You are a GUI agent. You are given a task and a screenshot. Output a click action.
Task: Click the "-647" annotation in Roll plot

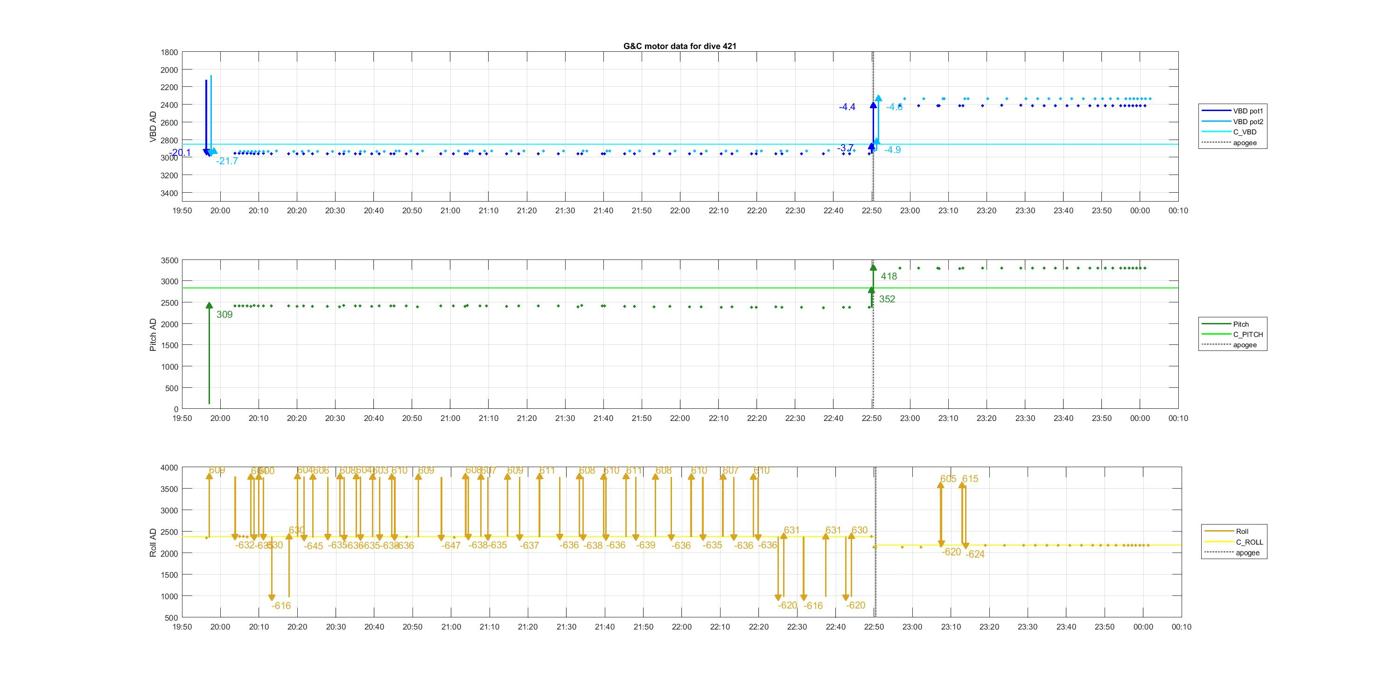[451, 546]
